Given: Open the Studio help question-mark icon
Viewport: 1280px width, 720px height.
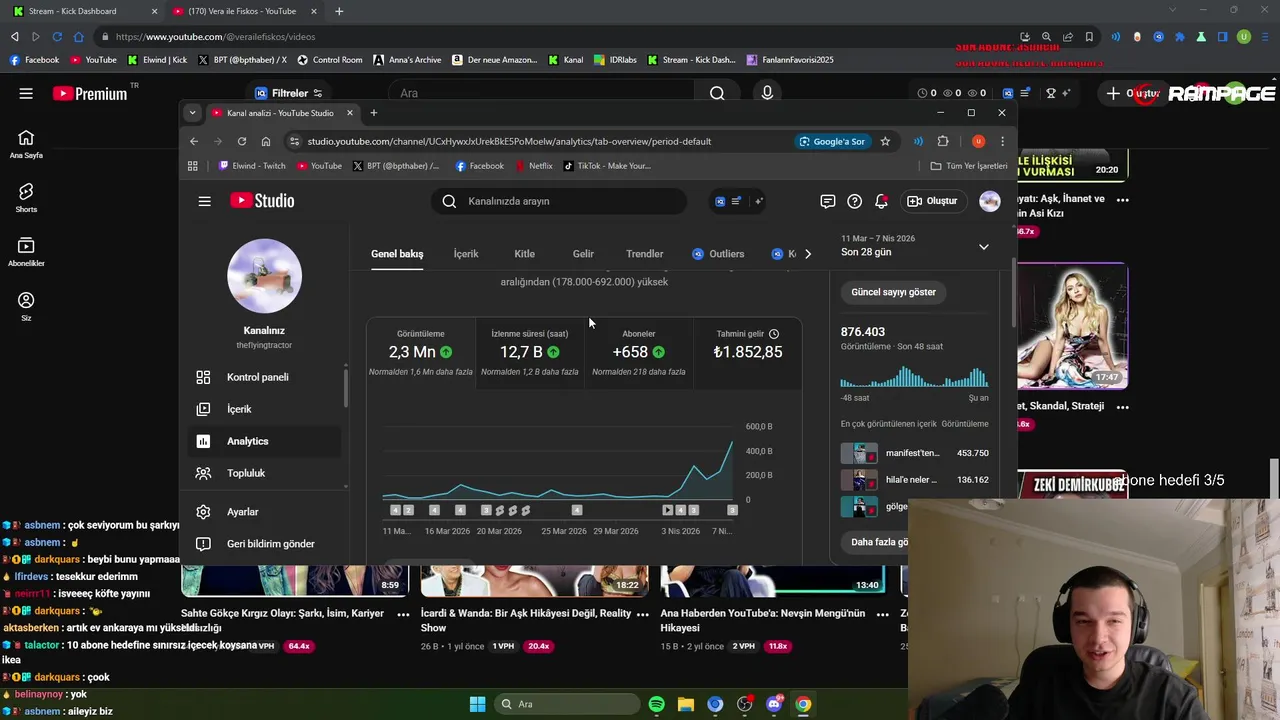Looking at the screenshot, I should (854, 201).
